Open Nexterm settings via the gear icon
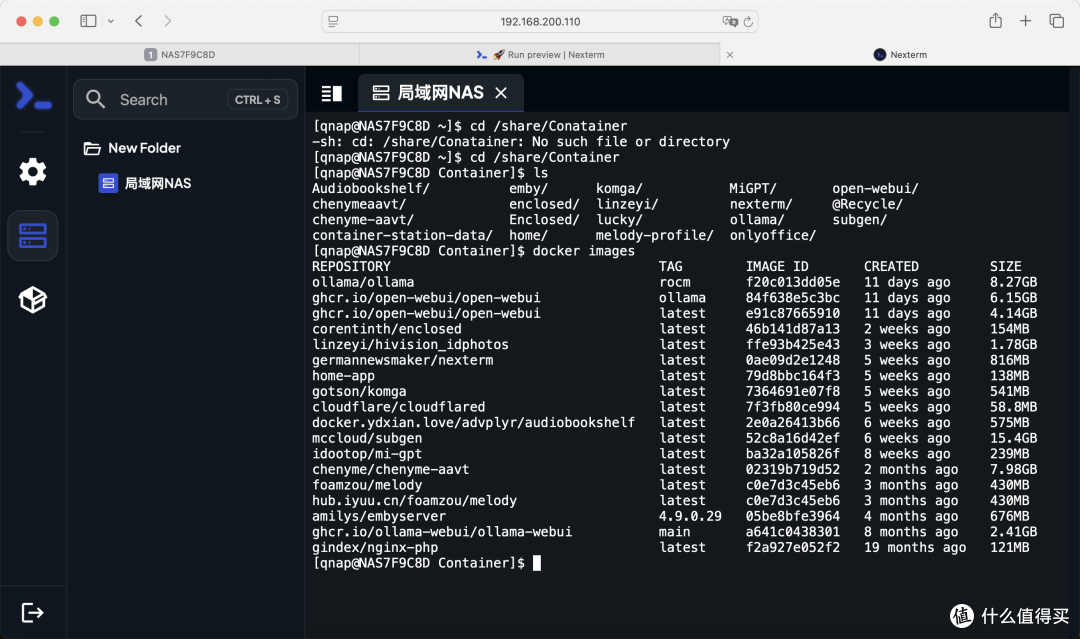This screenshot has width=1080, height=639. coord(32,171)
